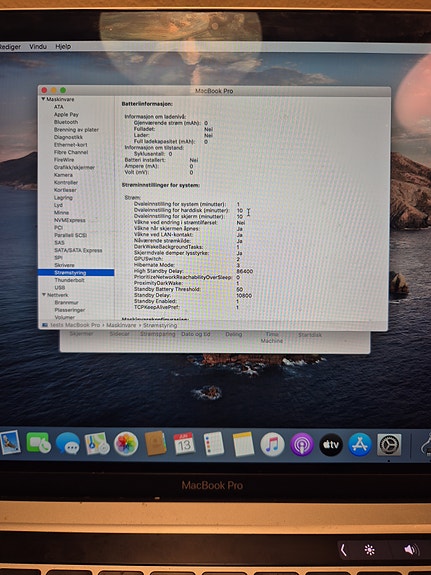Choose FireWire in the sidebar
Viewport: 431px width, 575px height.
tap(64, 160)
